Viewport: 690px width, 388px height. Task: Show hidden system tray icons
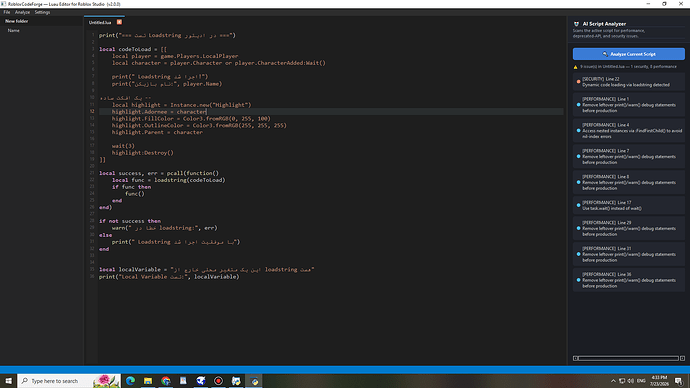pyautogui.click(x=613, y=381)
